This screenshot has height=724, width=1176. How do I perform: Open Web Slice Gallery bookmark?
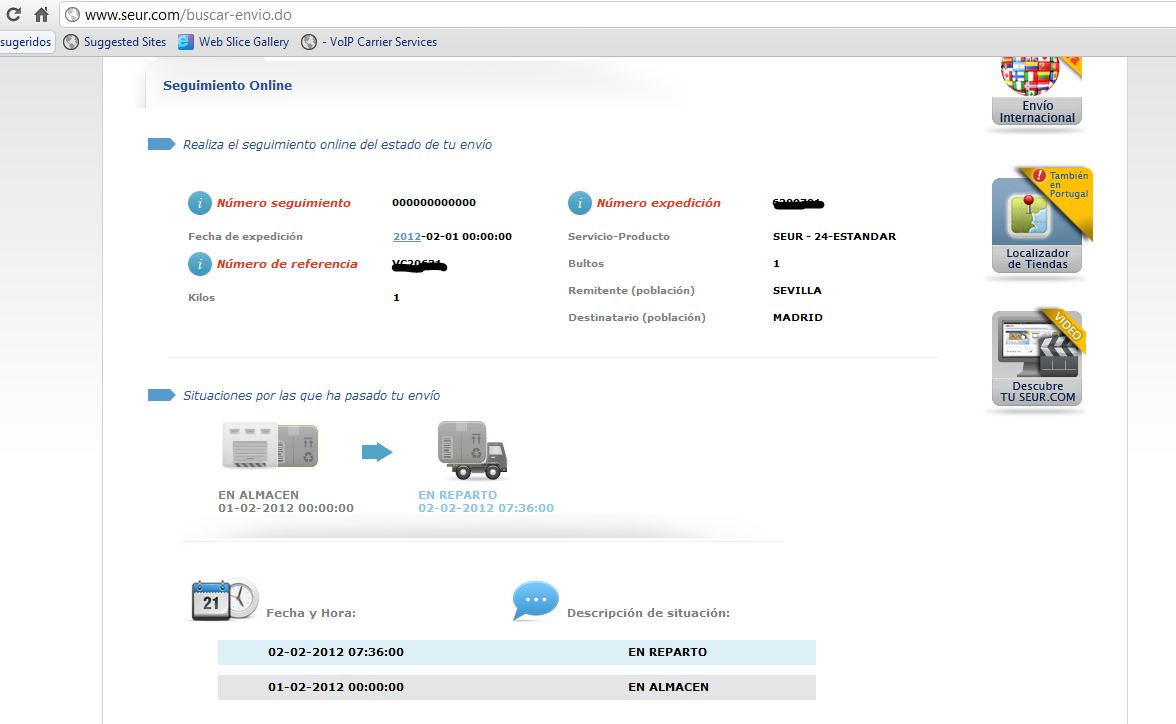click(234, 42)
